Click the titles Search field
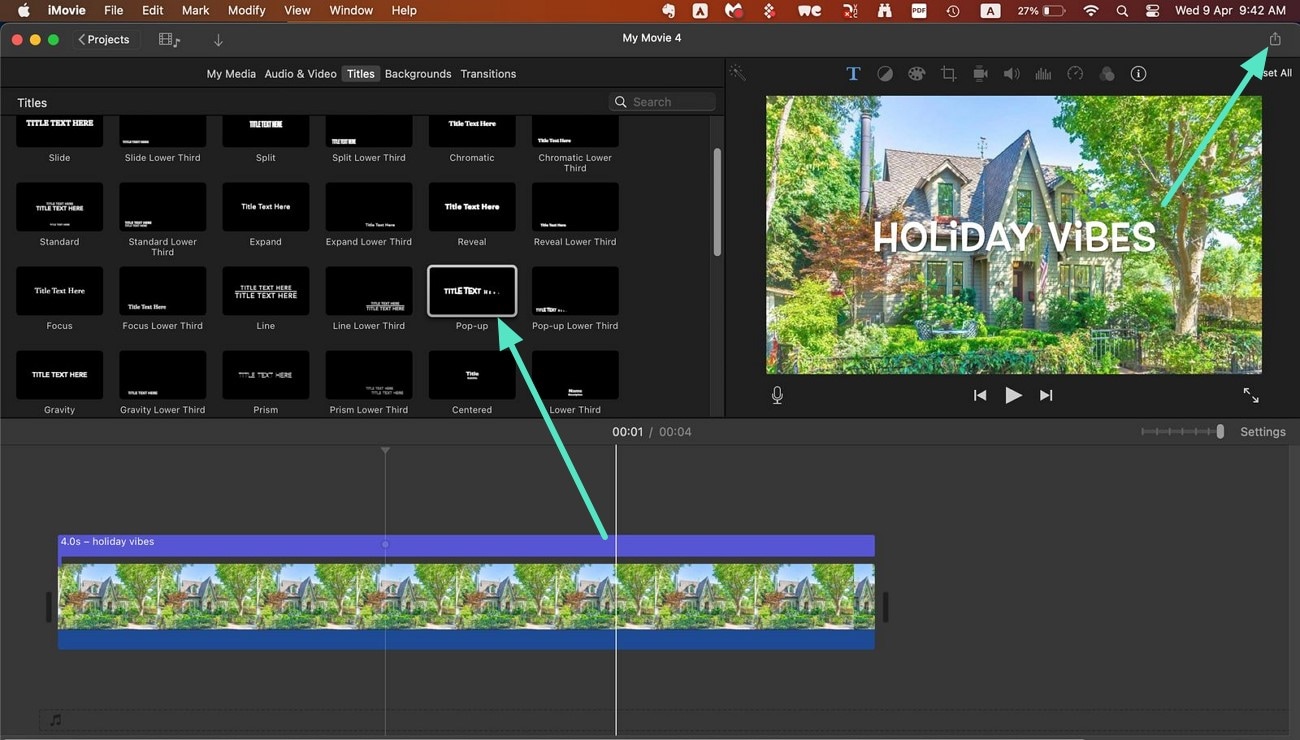Viewport: 1300px width, 740px height. (662, 102)
